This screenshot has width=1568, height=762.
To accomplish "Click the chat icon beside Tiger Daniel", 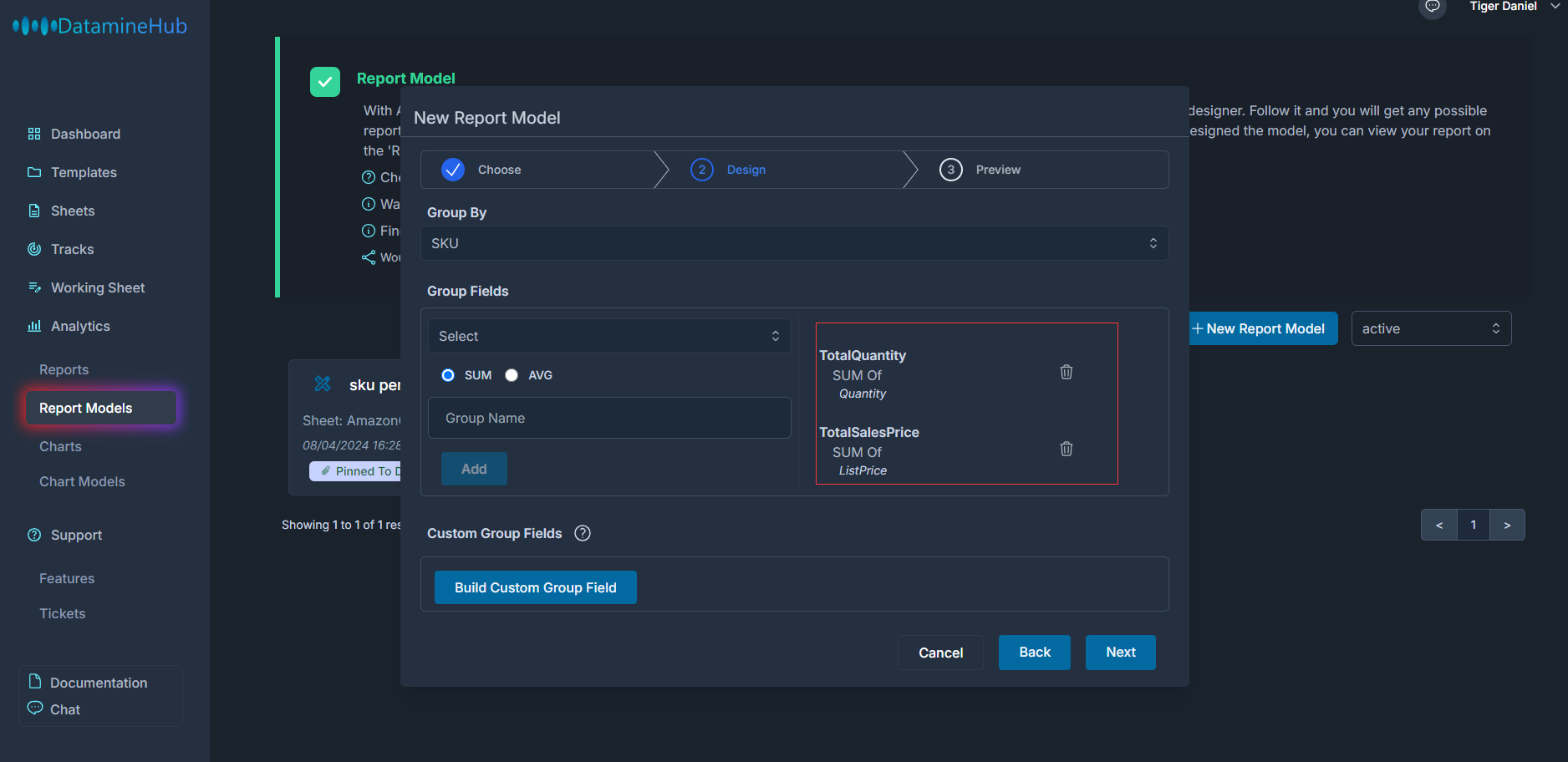I will [1433, 7].
